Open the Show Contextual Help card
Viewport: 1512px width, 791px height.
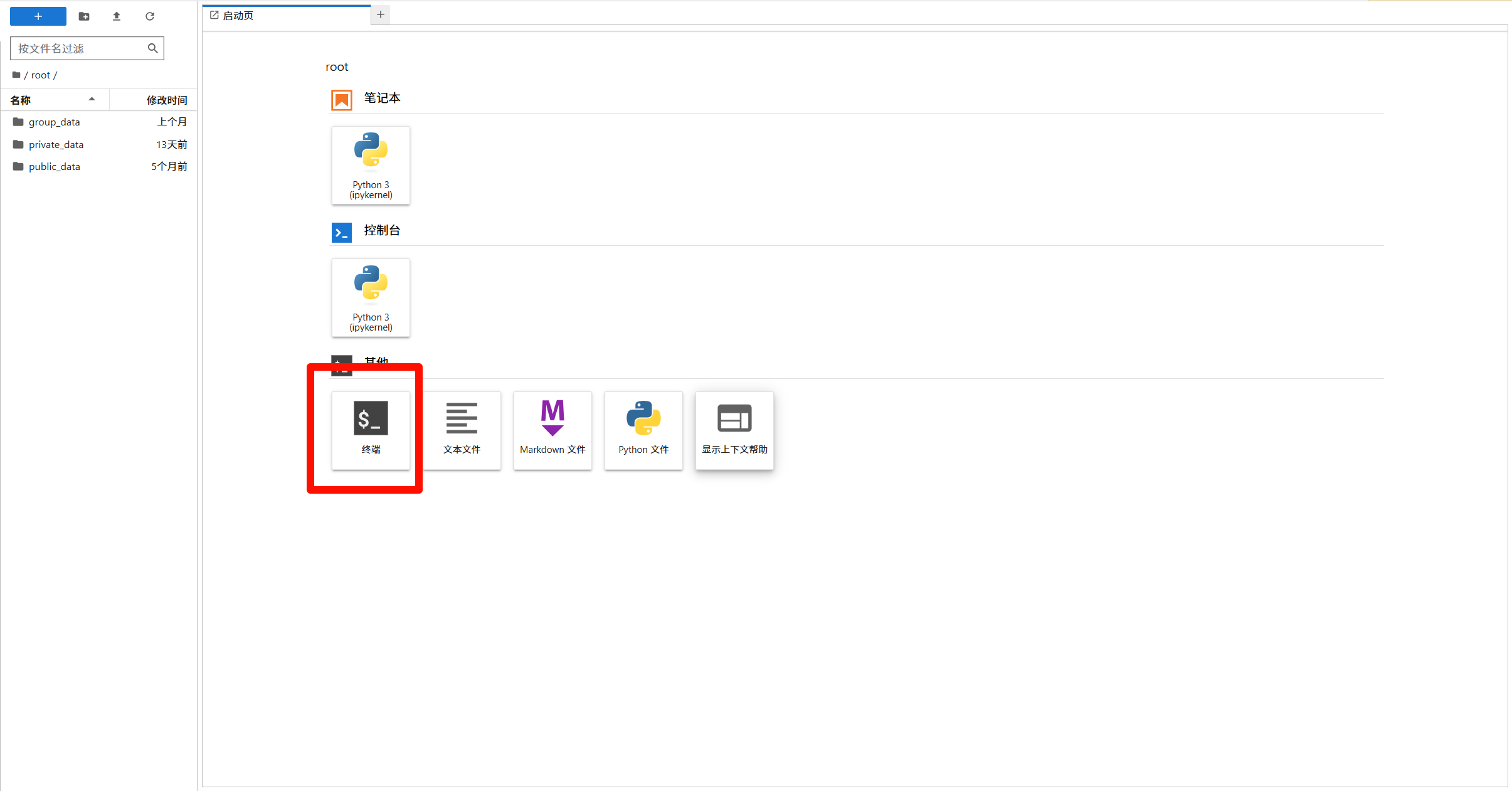click(734, 430)
